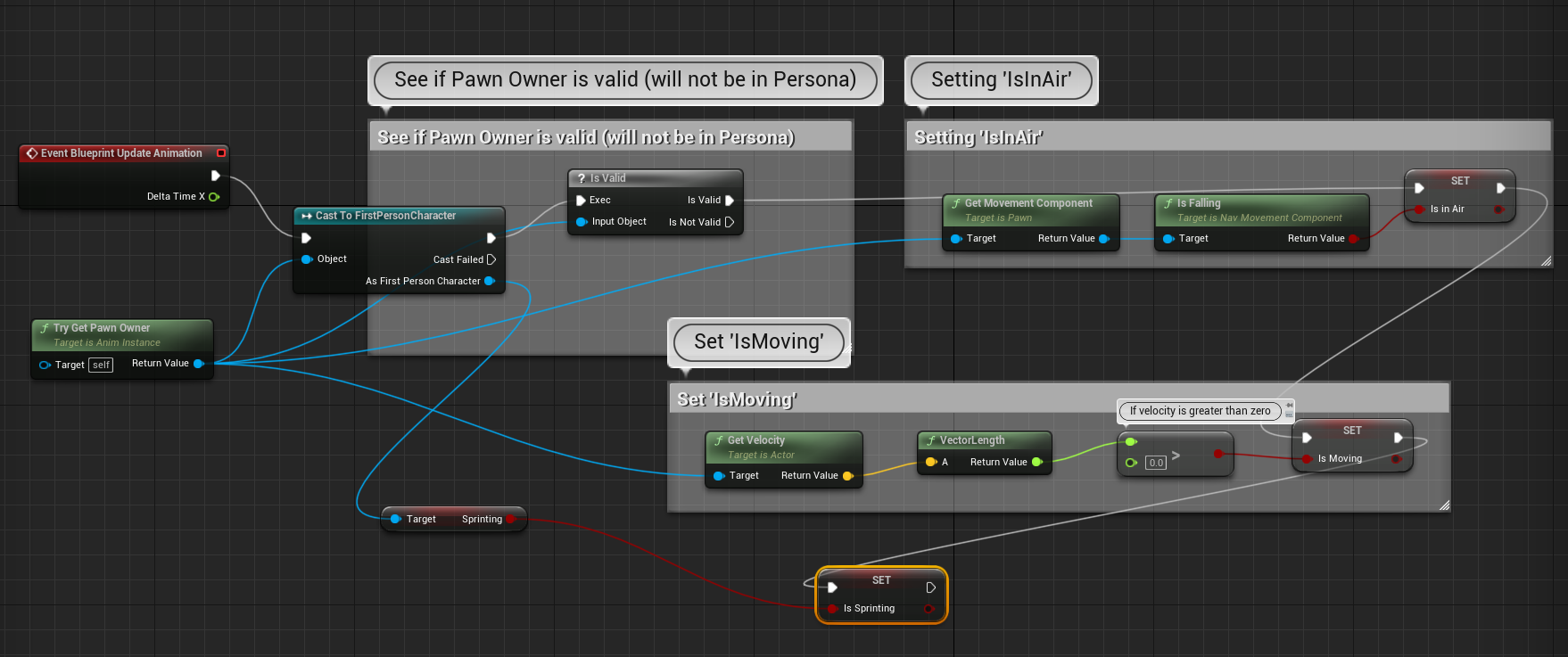The image size is (1568, 657).
Task: Click the exec input pin of SET Is in Air
Action: [x=1419, y=188]
